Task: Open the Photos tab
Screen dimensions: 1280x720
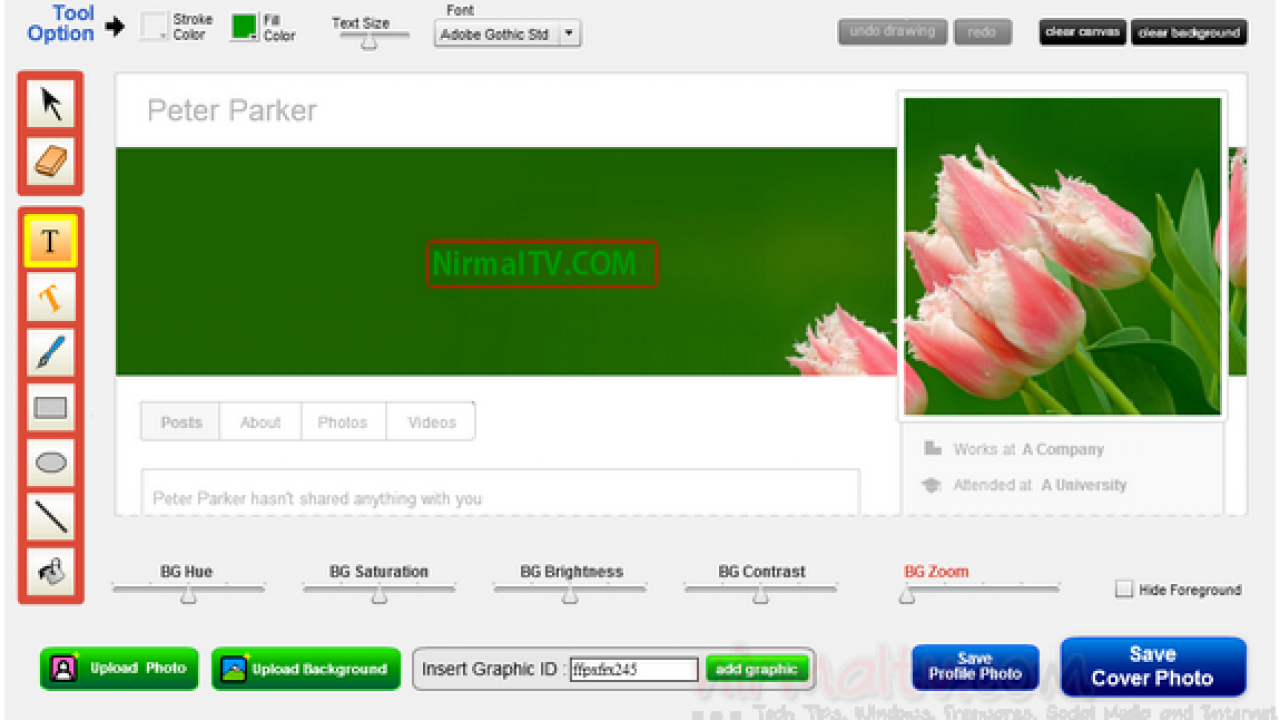Action: point(342,422)
